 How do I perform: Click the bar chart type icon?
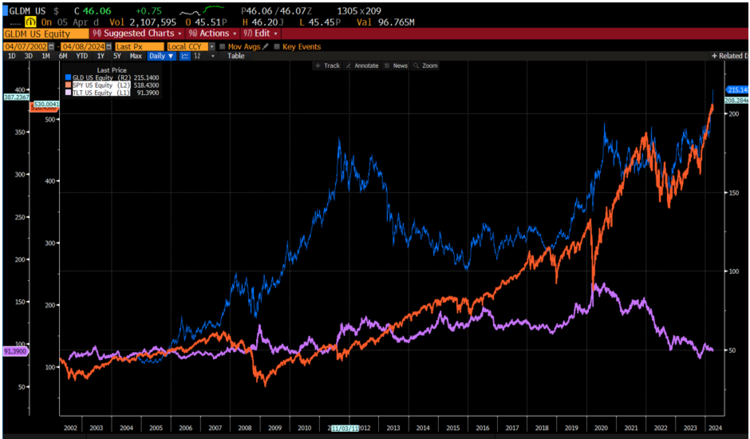(x=197, y=56)
